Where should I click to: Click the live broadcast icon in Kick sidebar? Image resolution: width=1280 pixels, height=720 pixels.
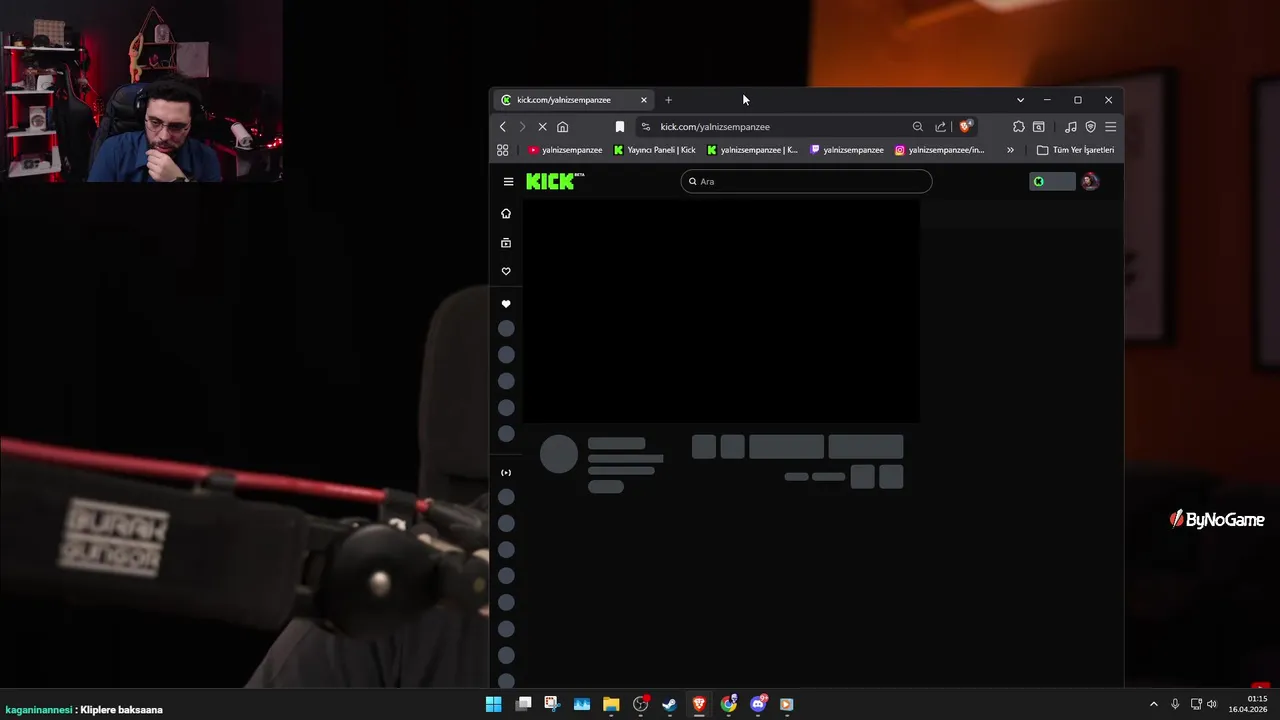point(506,473)
